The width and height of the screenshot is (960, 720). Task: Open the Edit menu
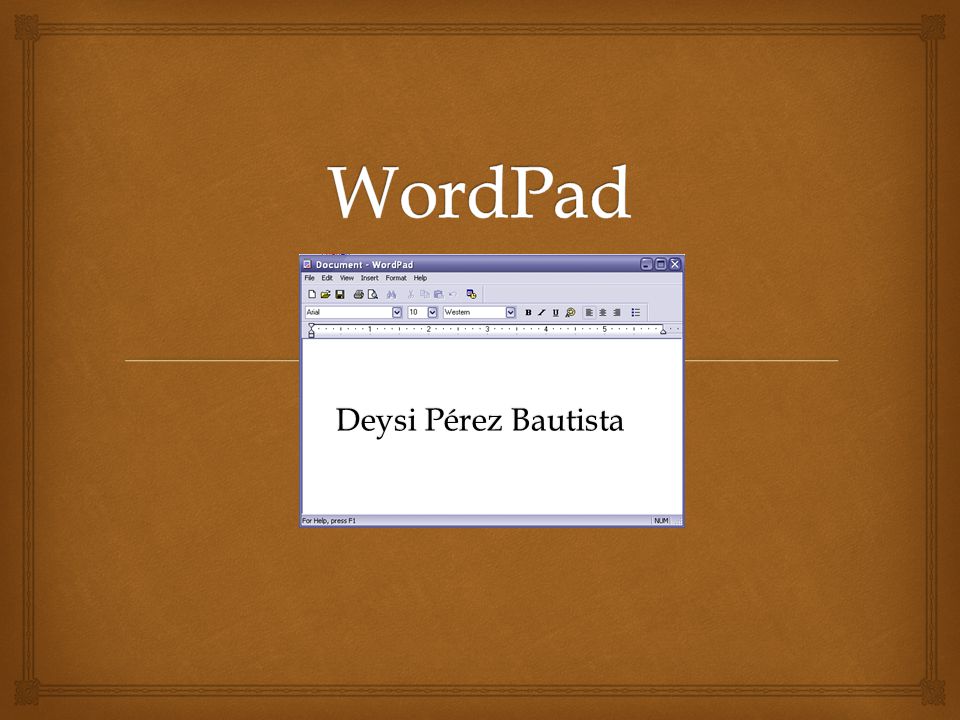tap(328, 278)
